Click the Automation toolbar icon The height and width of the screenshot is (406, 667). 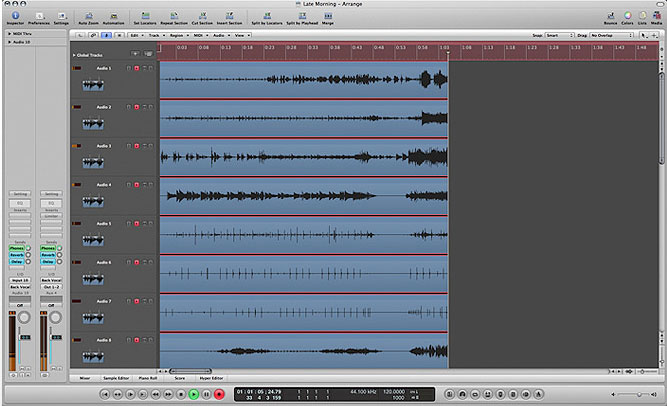(x=113, y=16)
